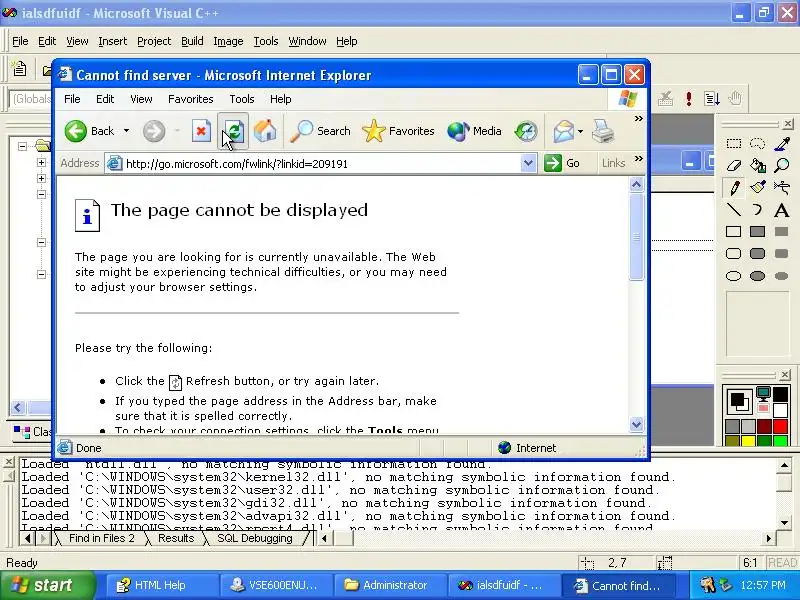
Task: Open the Mail button dropdown arrow
Action: point(581,131)
